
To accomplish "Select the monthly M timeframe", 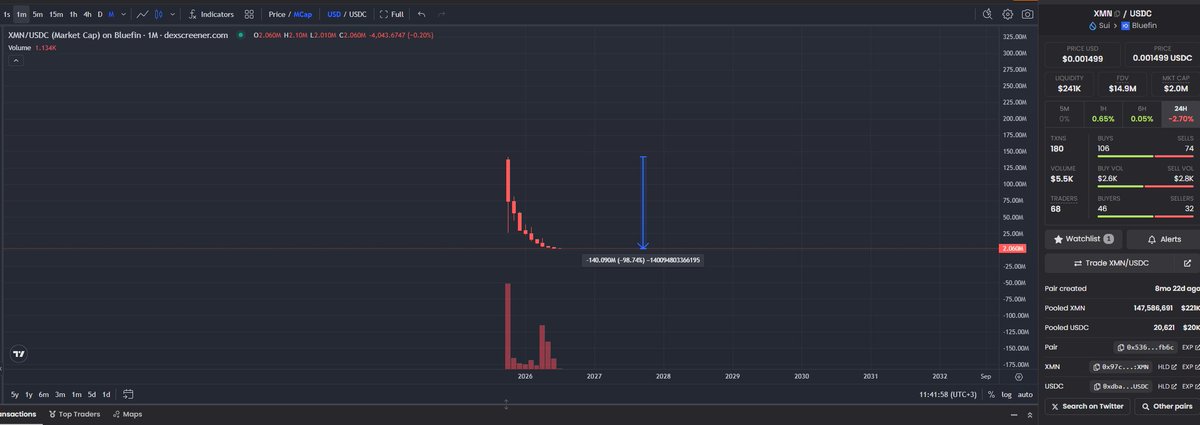I will click(111, 15).
